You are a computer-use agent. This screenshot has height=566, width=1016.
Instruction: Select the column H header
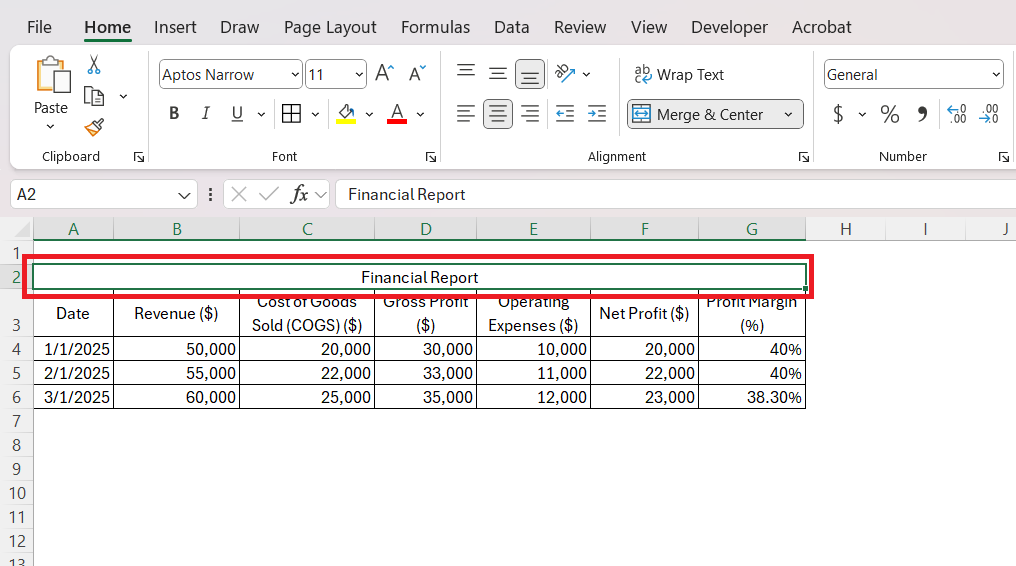(846, 229)
